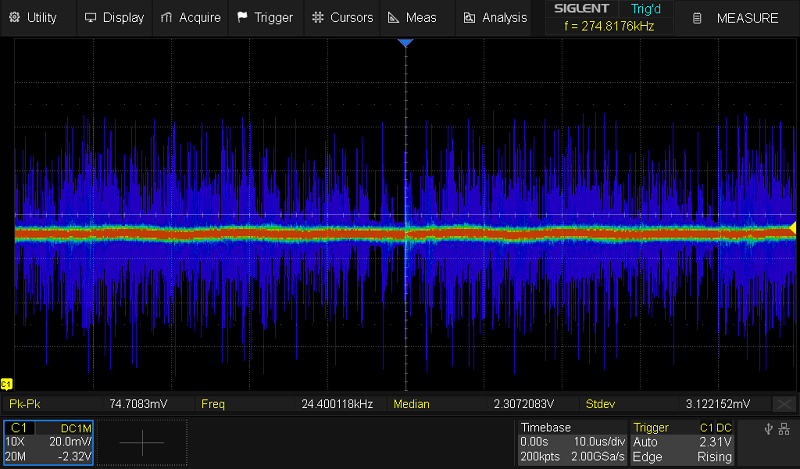Click the USB connection status icon
Image resolution: width=800 pixels, height=469 pixels.
click(x=768, y=430)
